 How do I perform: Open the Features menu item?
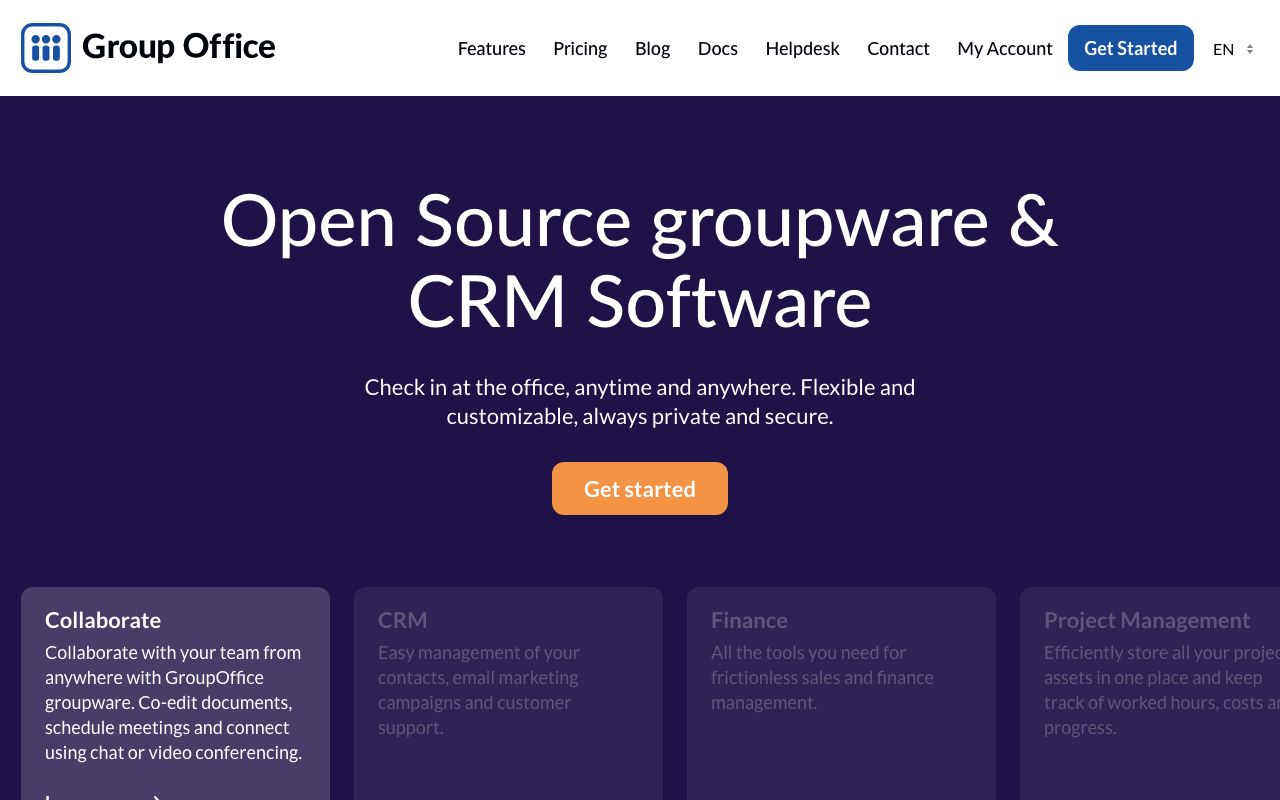pyautogui.click(x=491, y=48)
